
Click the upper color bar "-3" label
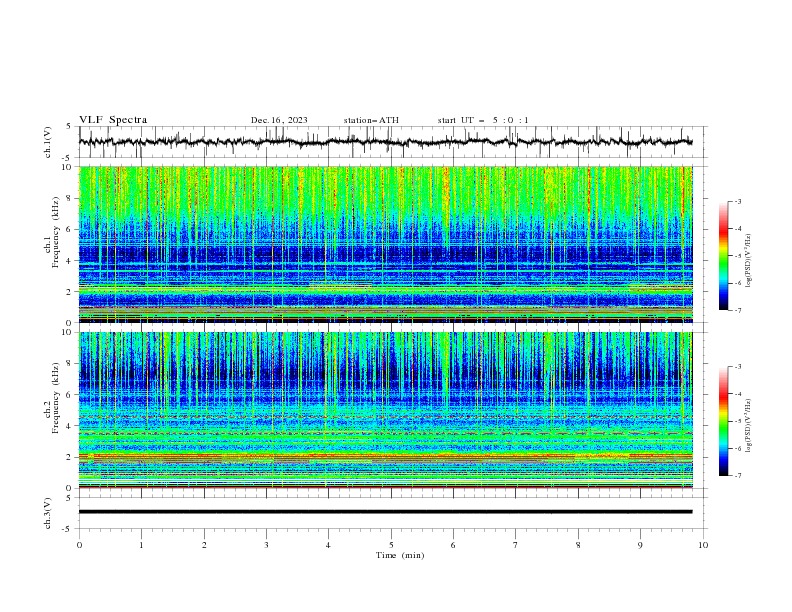[737, 201]
